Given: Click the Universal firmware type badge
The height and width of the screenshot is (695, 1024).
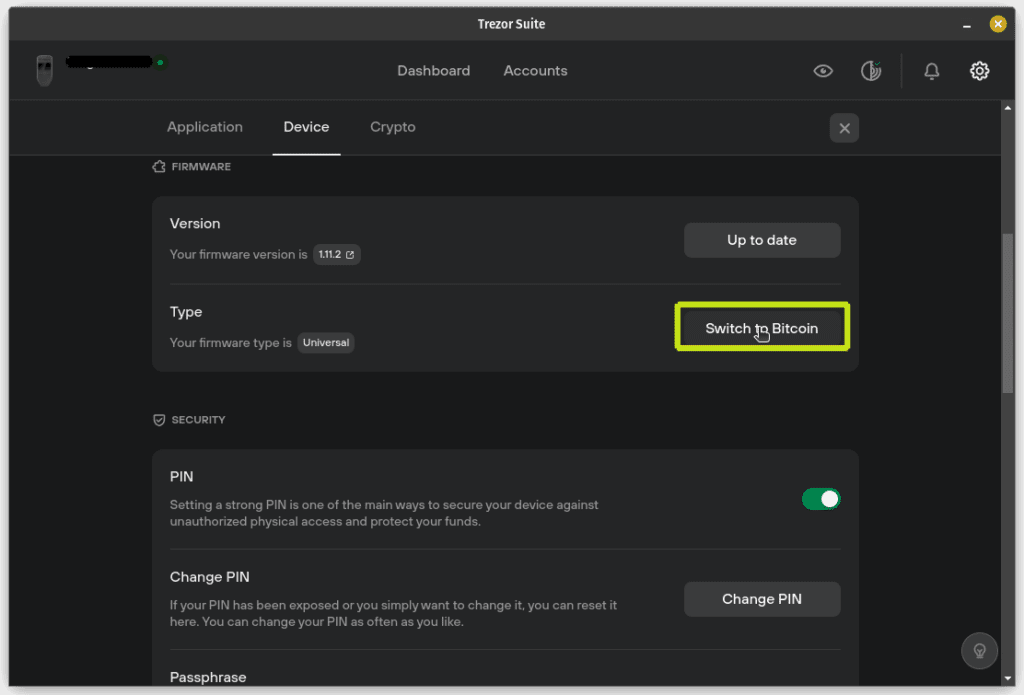Looking at the screenshot, I should tap(326, 343).
